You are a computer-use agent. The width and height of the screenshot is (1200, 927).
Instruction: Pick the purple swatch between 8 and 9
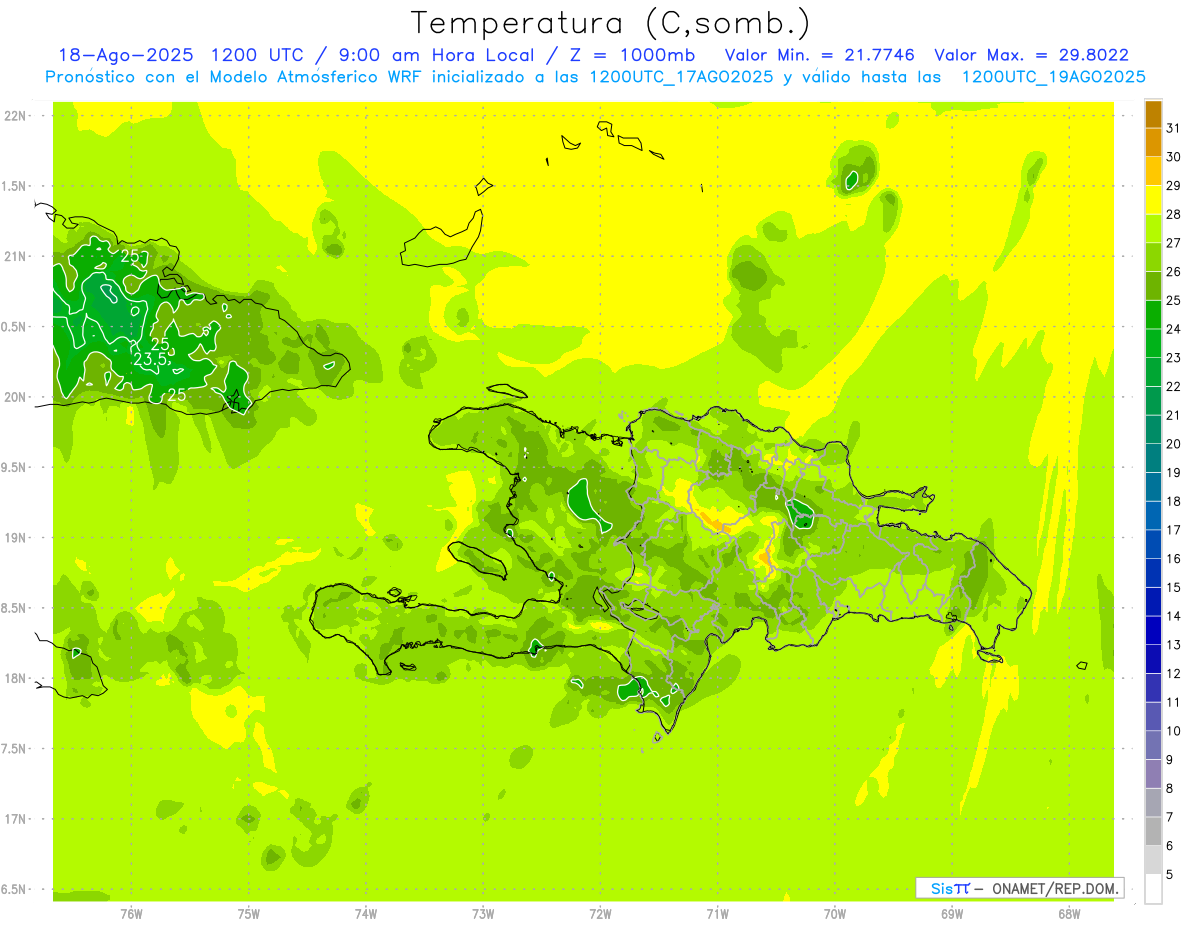coord(1154,774)
